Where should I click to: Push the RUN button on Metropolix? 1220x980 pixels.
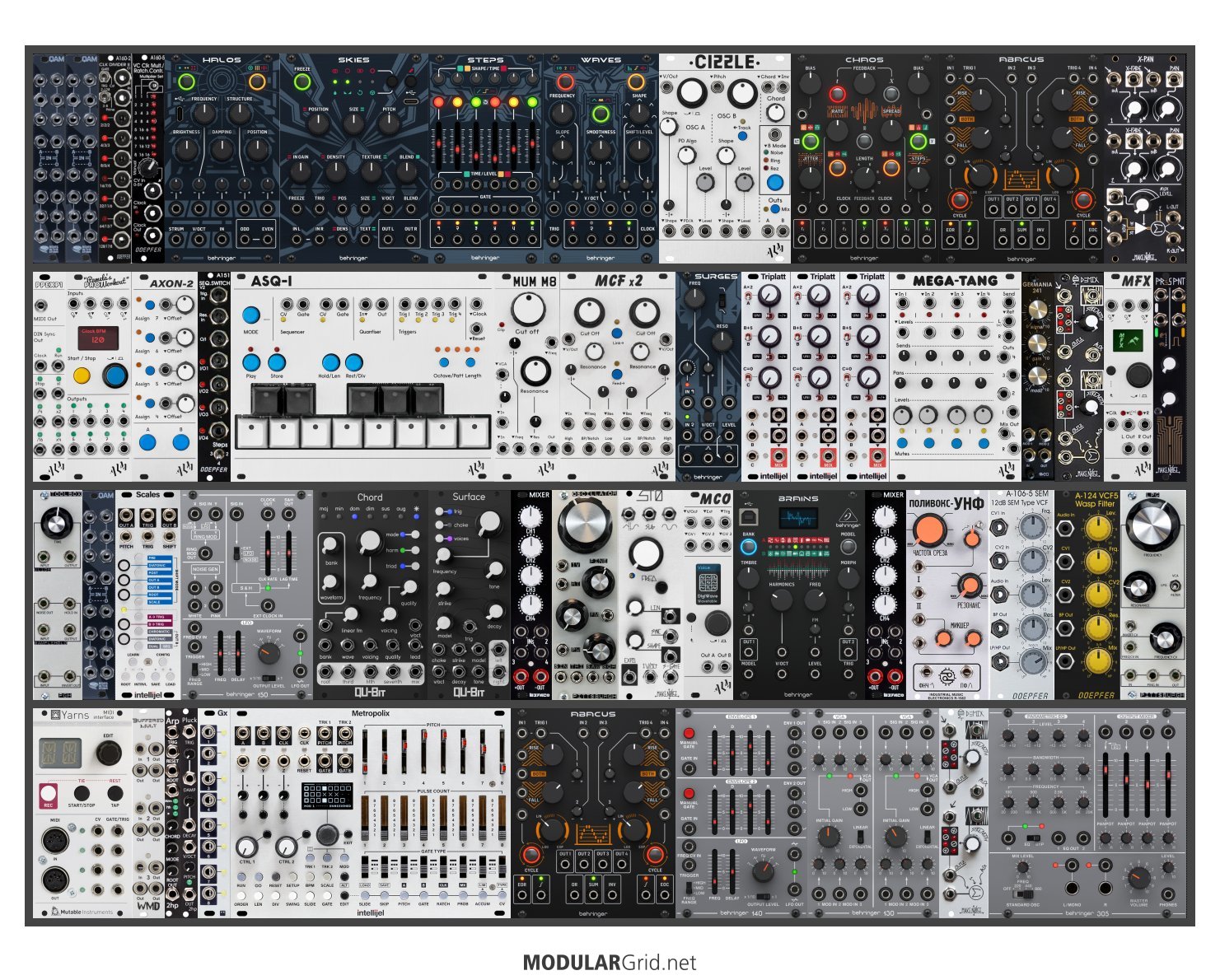[242, 879]
